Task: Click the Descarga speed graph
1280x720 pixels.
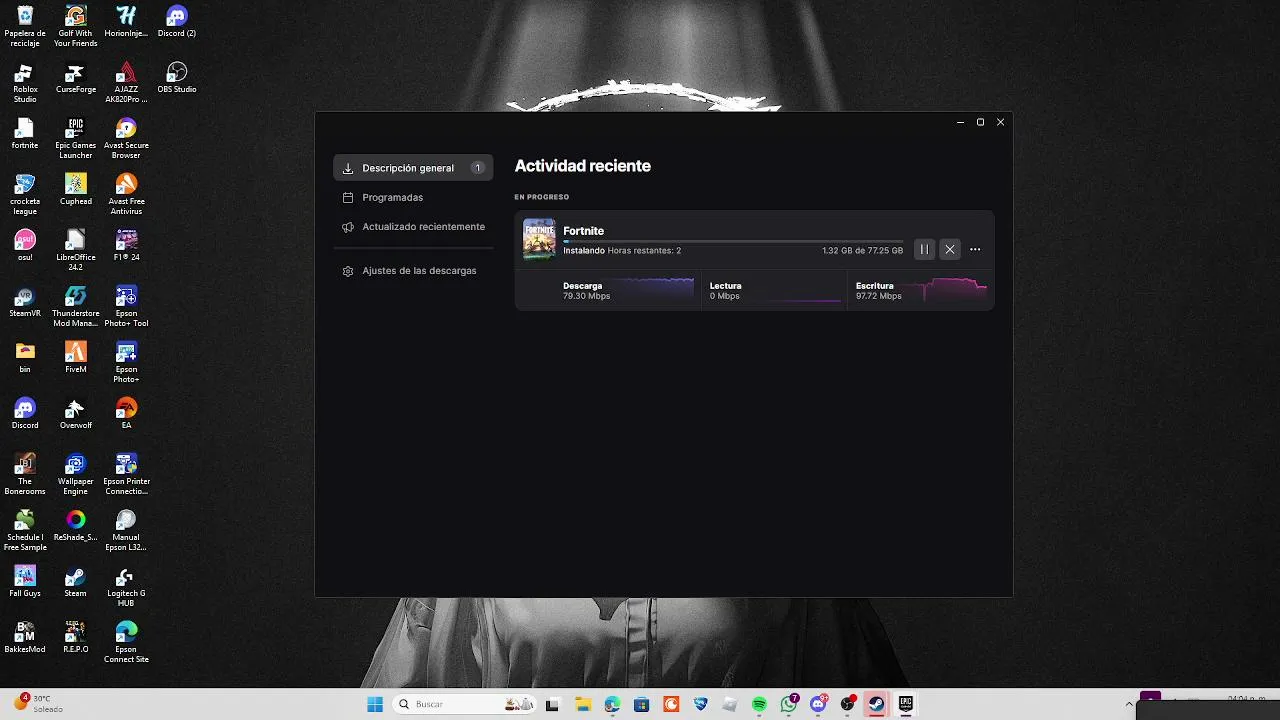Action: [x=653, y=289]
